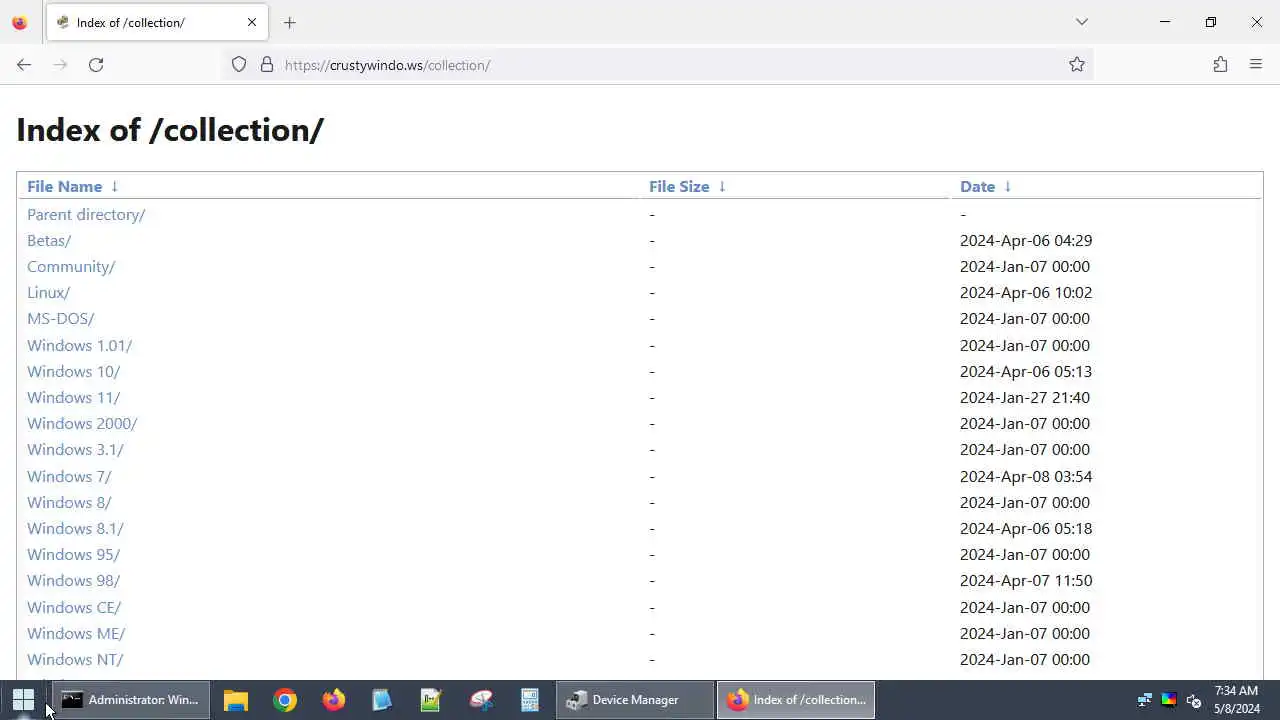Open the Windows NT/ folder
Image resolution: width=1280 pixels, height=720 pixels.
click(x=75, y=660)
